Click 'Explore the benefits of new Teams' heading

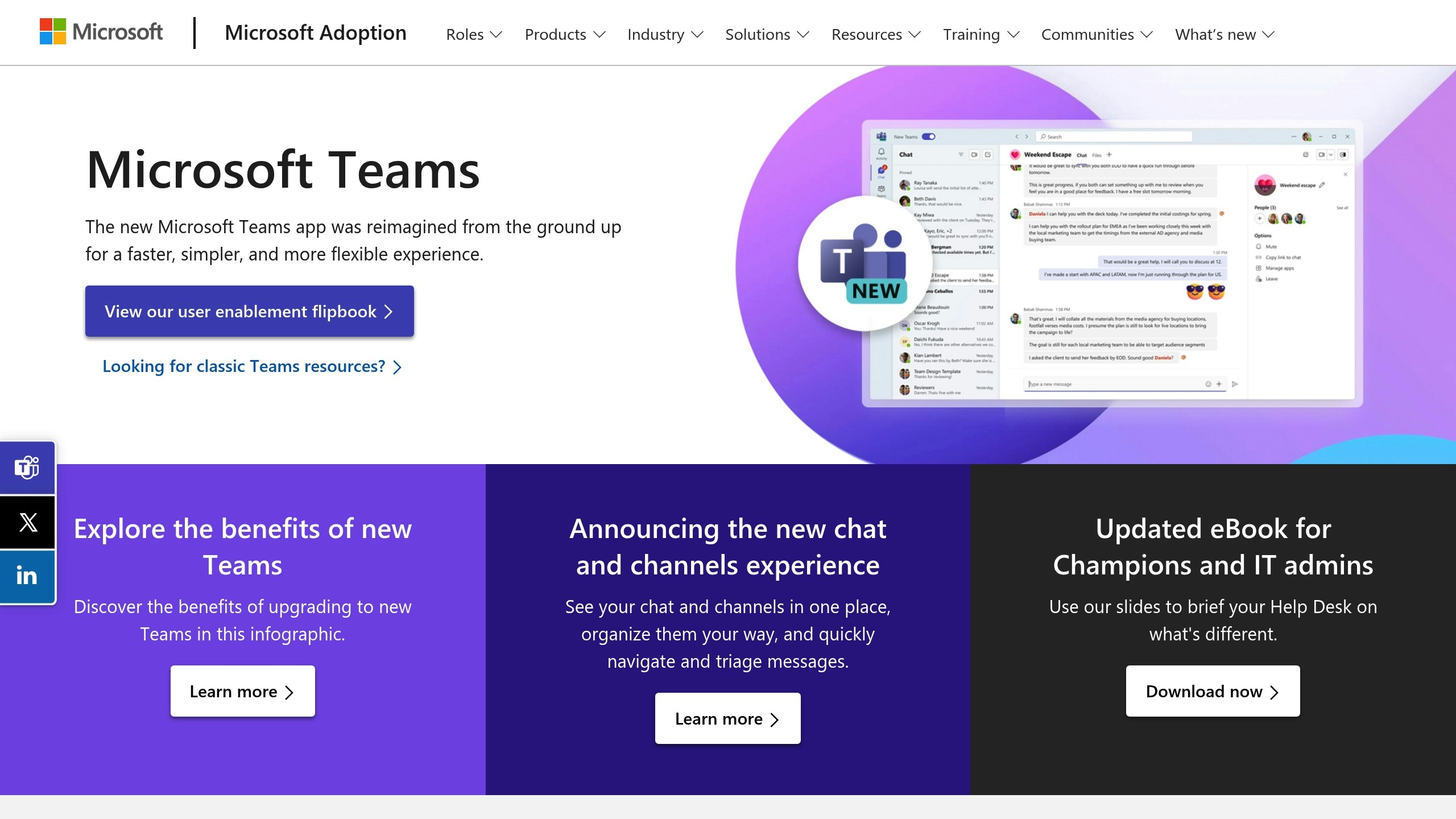(243, 547)
